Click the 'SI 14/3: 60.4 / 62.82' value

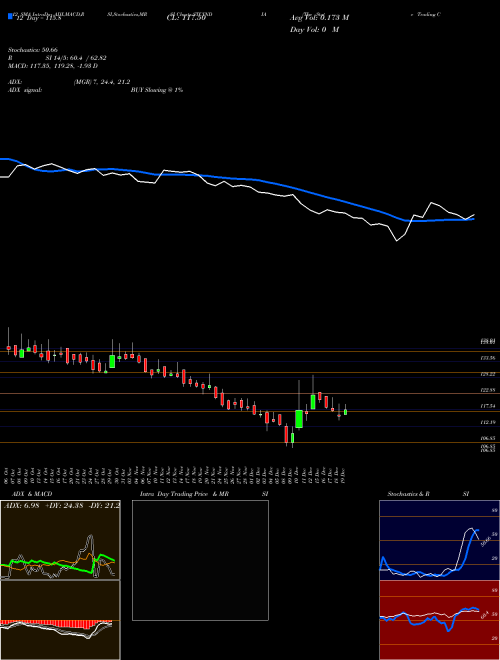(x=76, y=58)
